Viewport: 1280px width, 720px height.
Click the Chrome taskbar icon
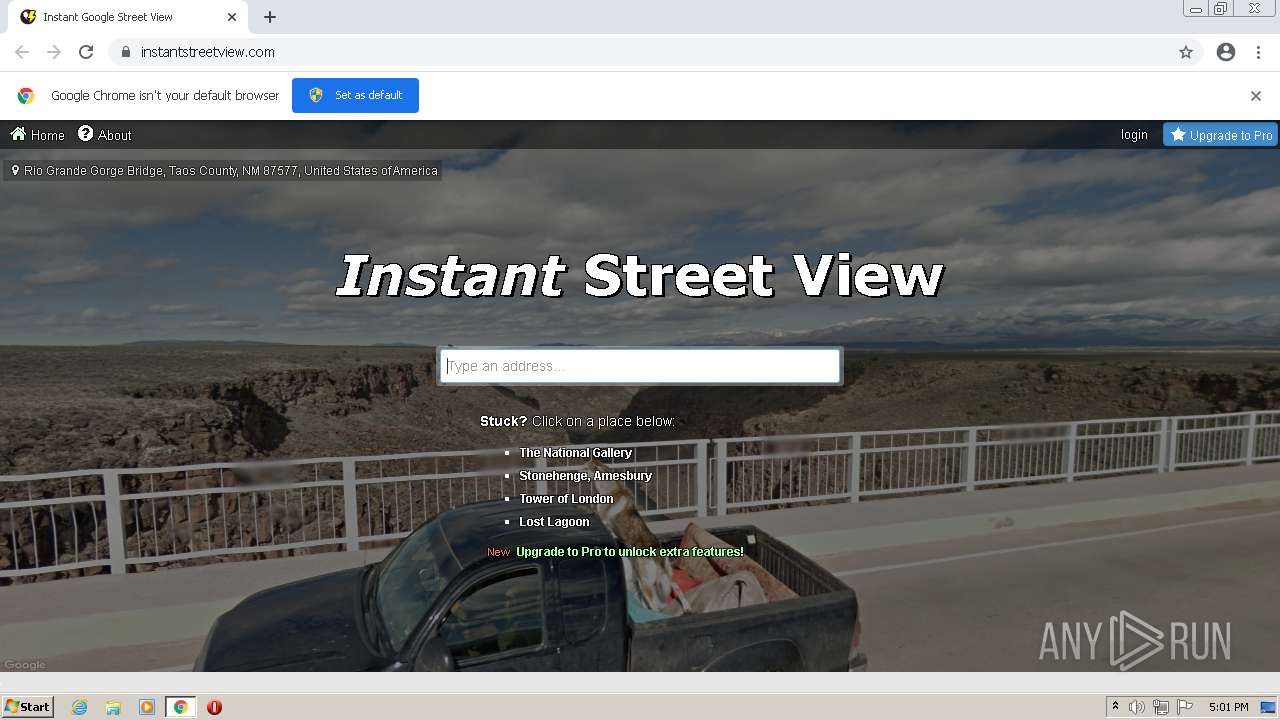click(x=180, y=707)
